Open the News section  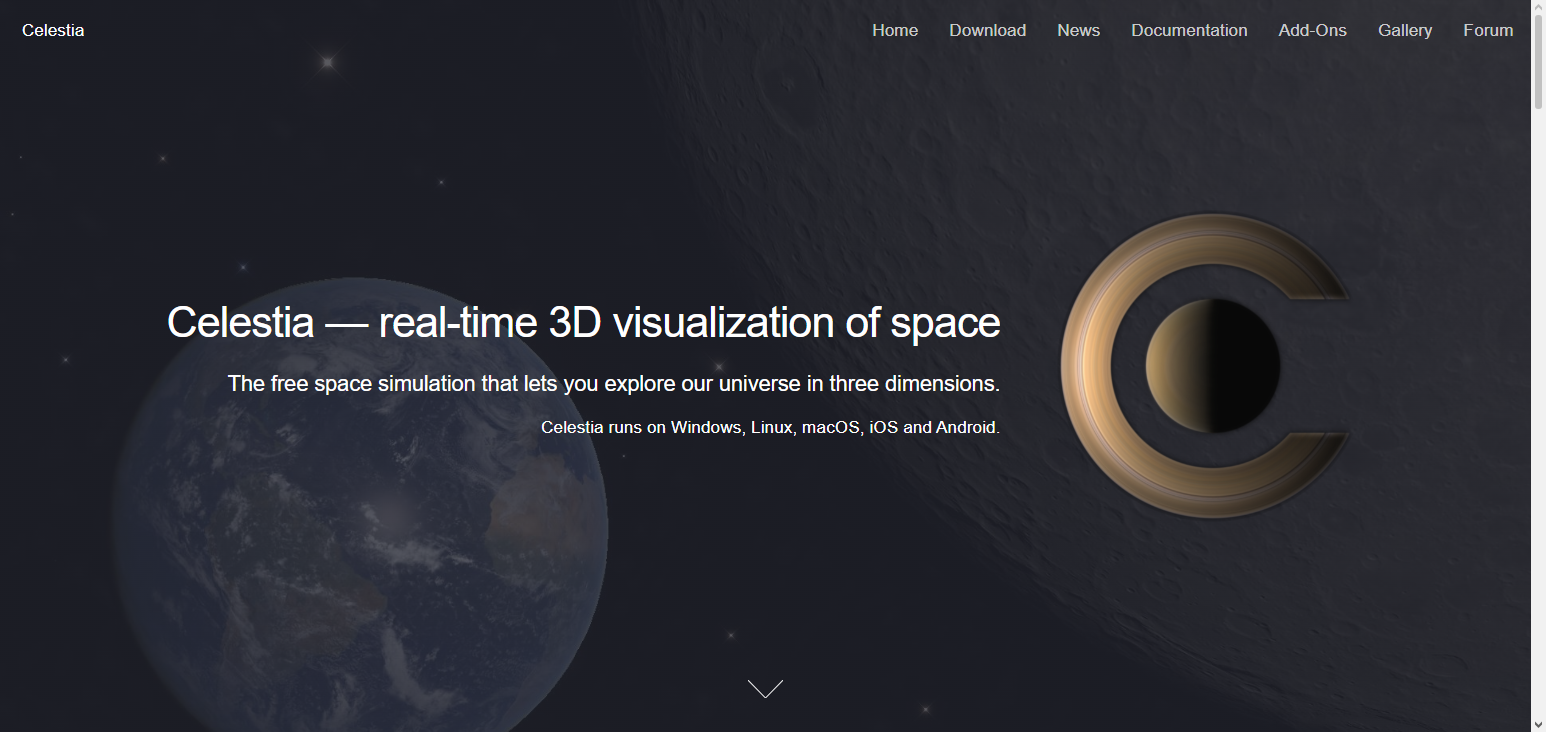1078,30
